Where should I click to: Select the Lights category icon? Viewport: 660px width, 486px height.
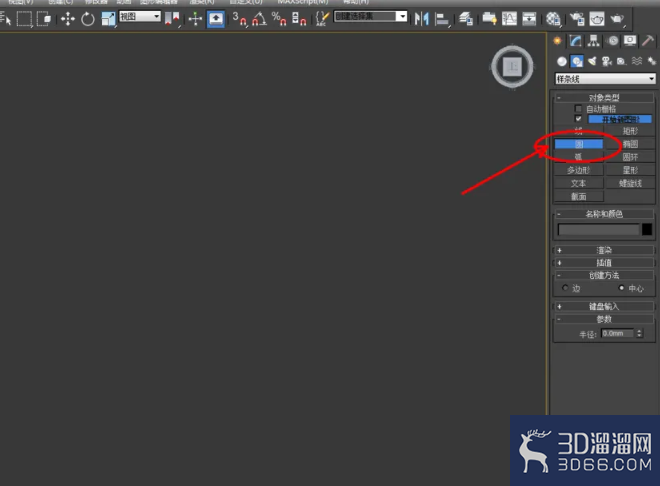pos(592,61)
